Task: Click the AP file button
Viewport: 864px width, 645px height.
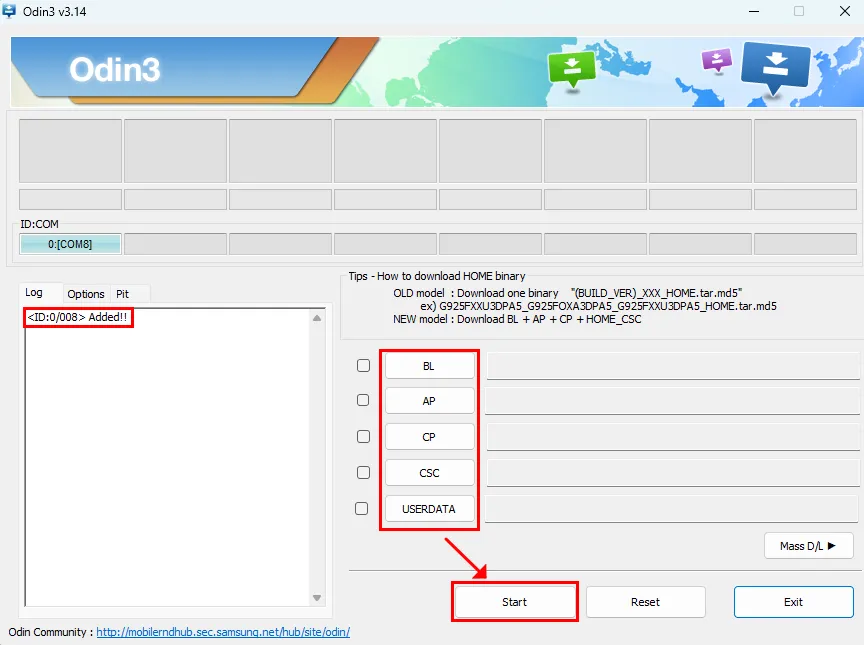Action: (x=429, y=401)
